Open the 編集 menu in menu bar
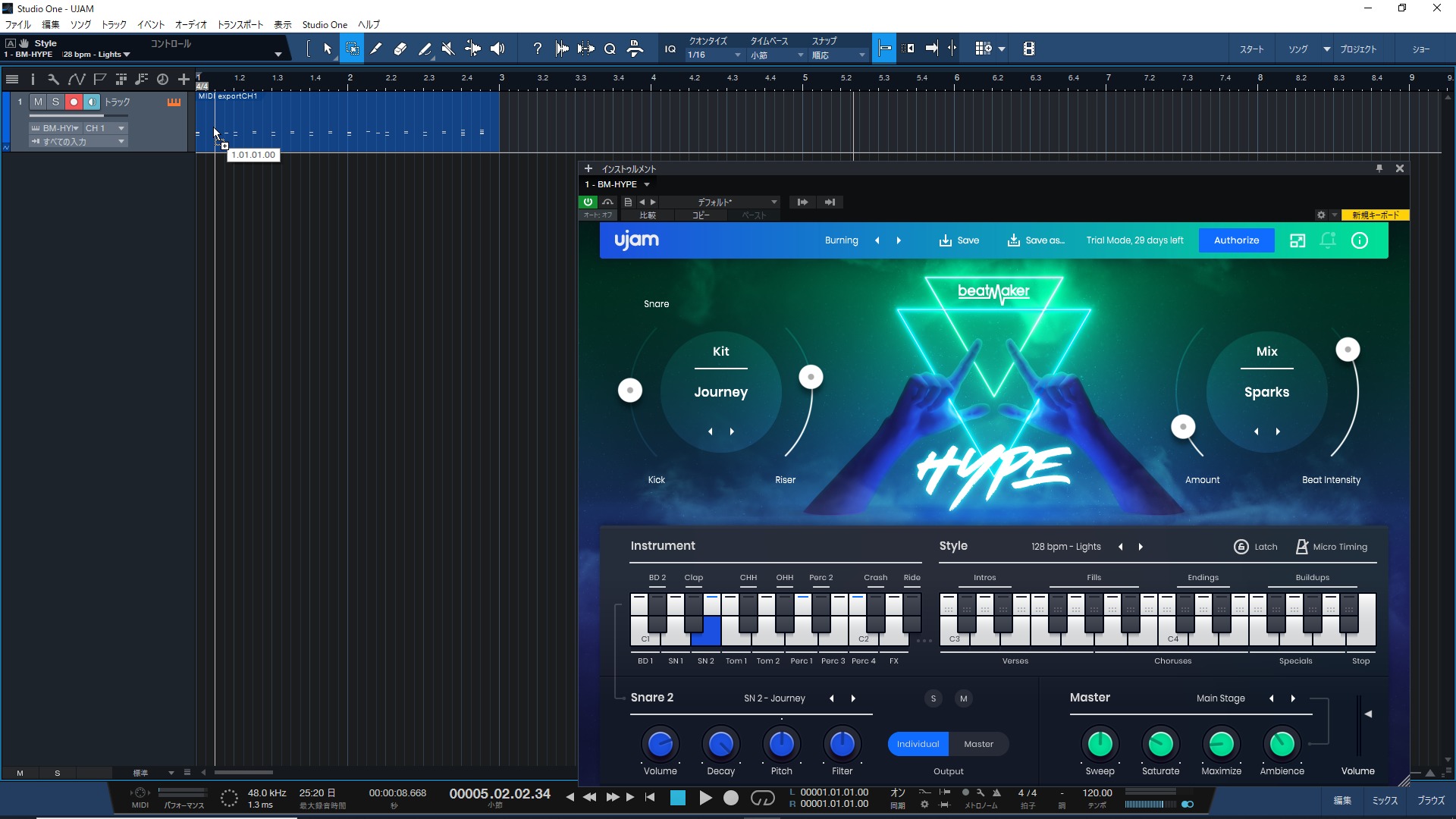The width and height of the screenshot is (1456, 819). coord(50,24)
